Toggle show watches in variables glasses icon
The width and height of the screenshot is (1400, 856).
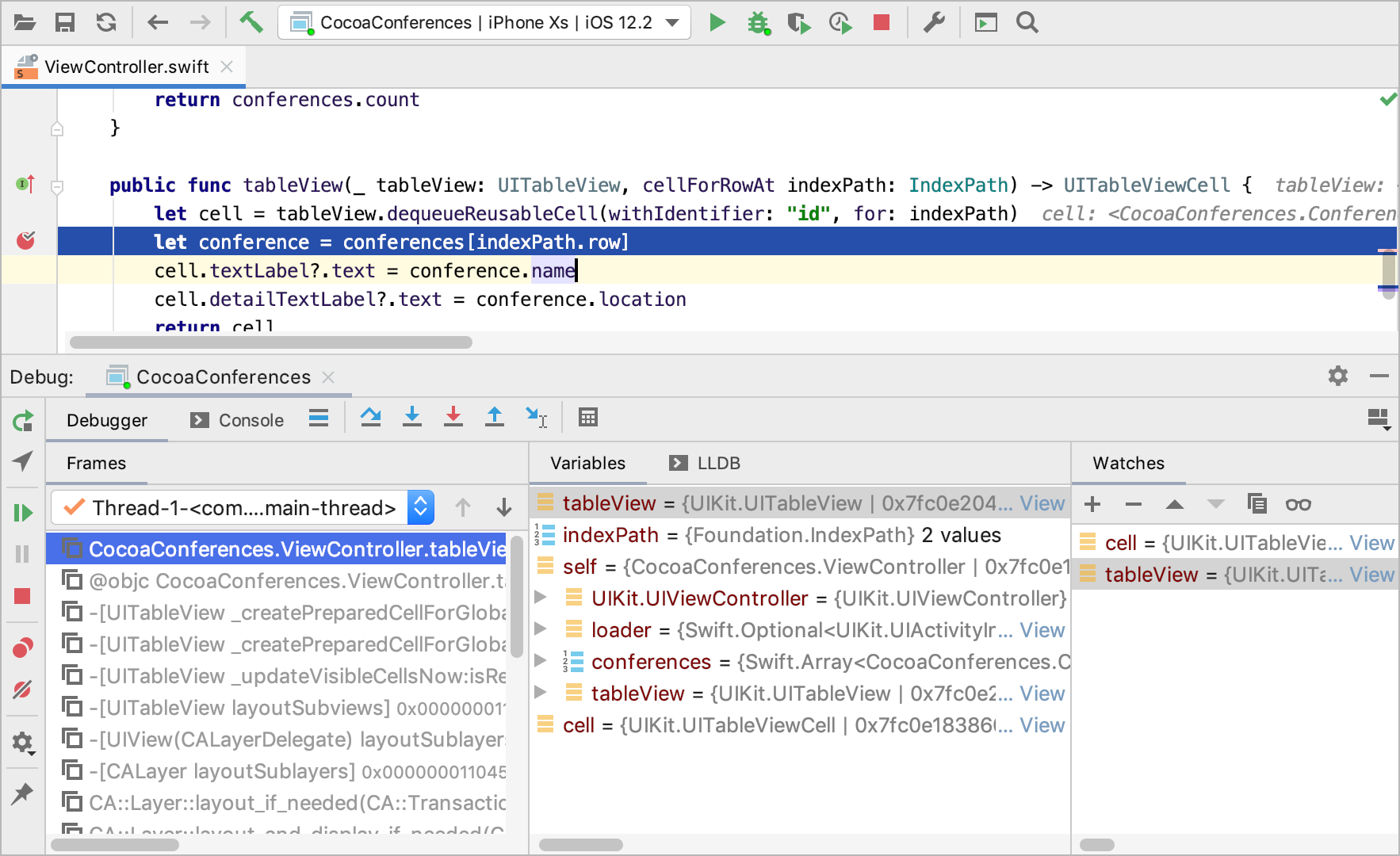coord(1299,504)
